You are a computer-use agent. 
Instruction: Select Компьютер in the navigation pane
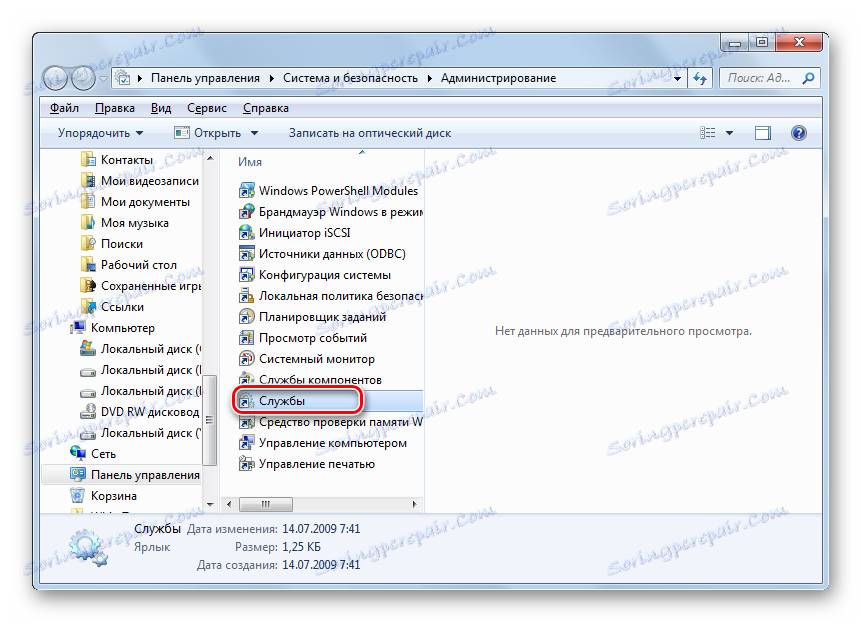[x=123, y=328]
